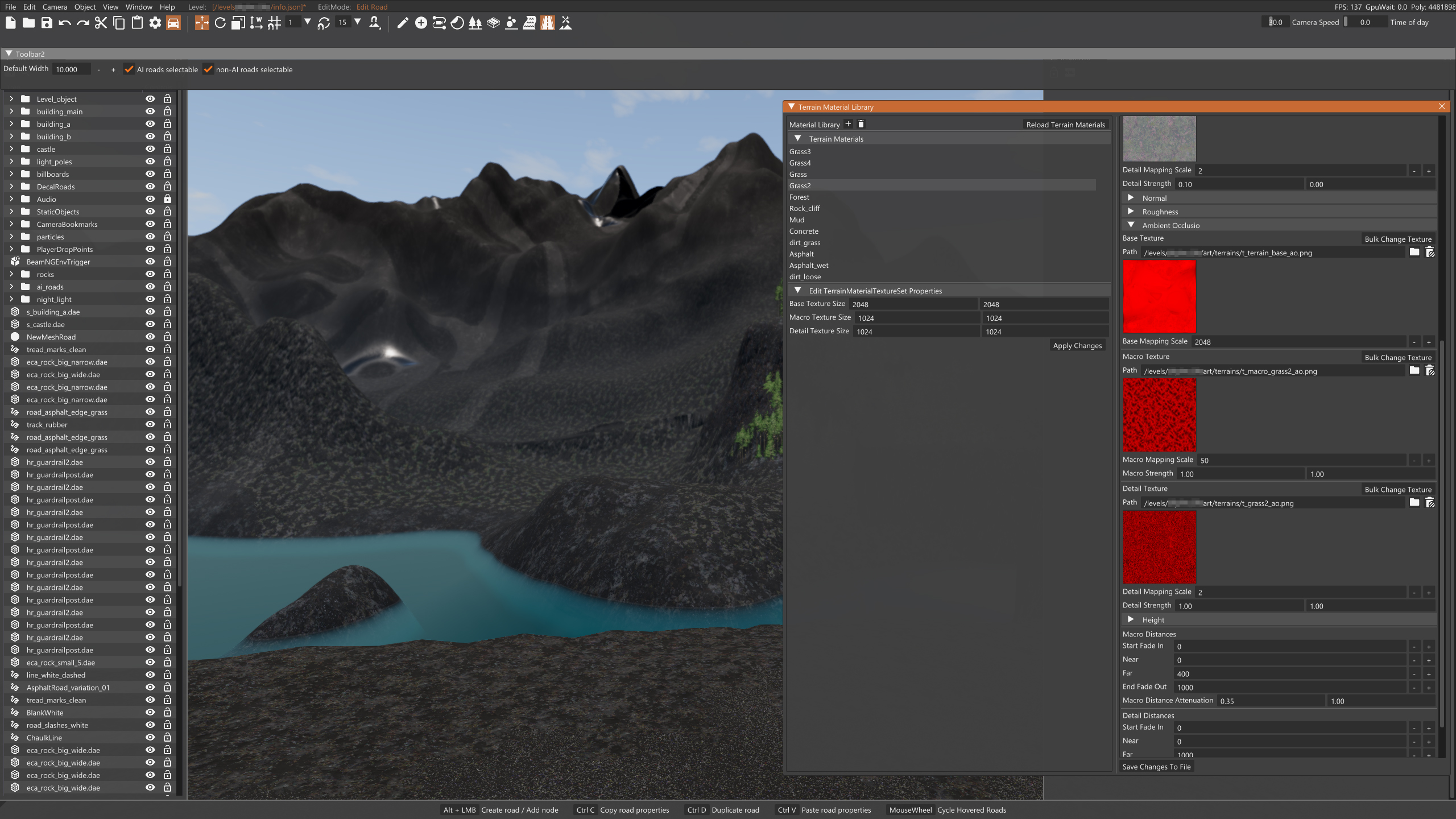Click the Copy icon in toolbar
Screen dimensions: 1456x819
click(x=119, y=23)
